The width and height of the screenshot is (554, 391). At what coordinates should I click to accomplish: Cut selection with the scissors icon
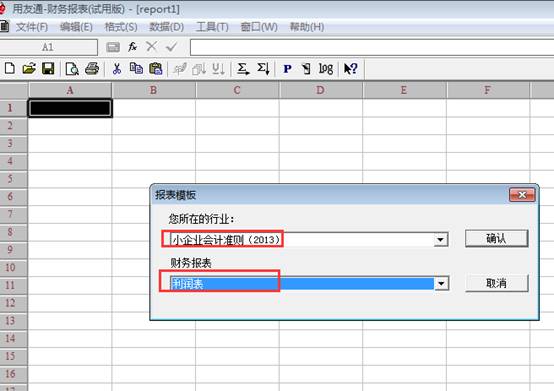tap(117, 69)
